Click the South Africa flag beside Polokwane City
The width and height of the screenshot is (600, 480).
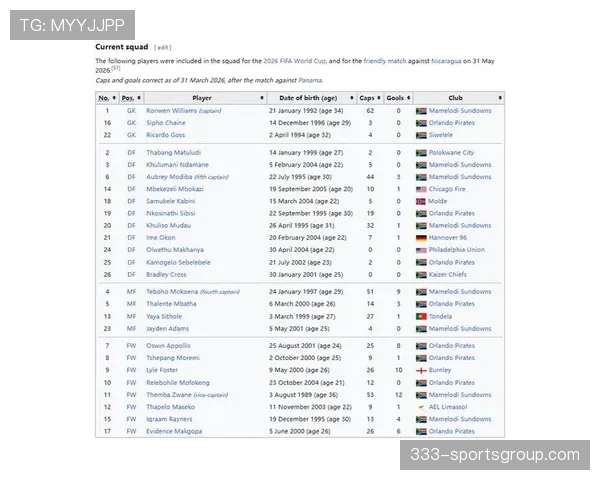pos(421,153)
